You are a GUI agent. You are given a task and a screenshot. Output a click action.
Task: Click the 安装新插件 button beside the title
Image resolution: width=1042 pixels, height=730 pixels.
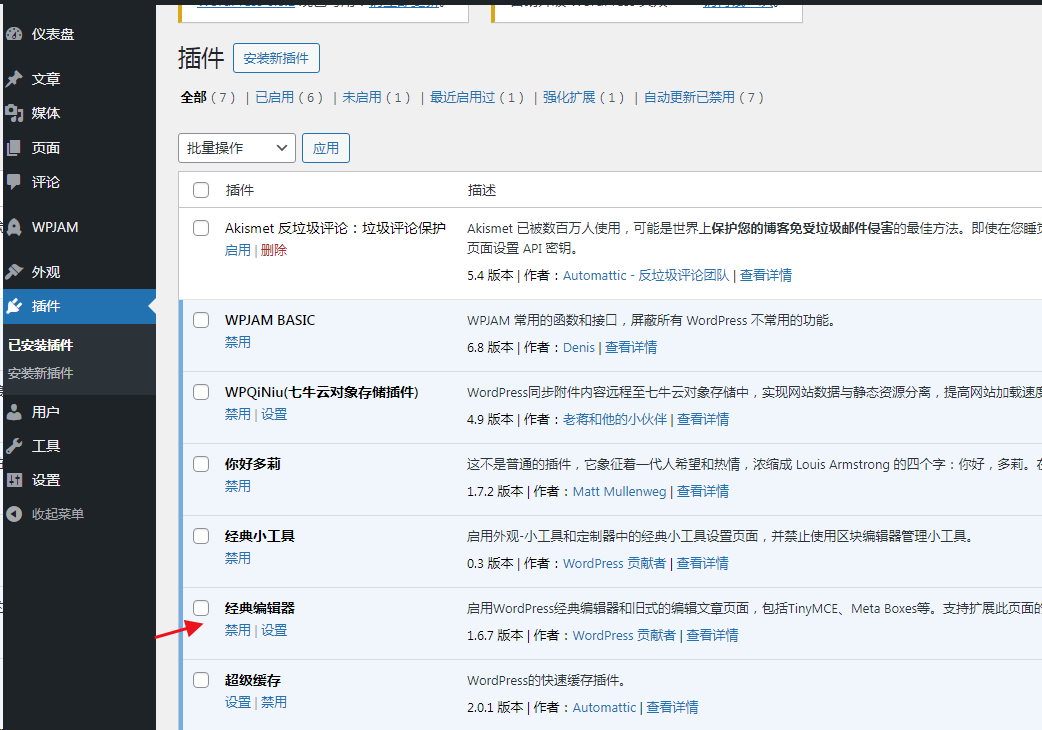pyautogui.click(x=276, y=58)
